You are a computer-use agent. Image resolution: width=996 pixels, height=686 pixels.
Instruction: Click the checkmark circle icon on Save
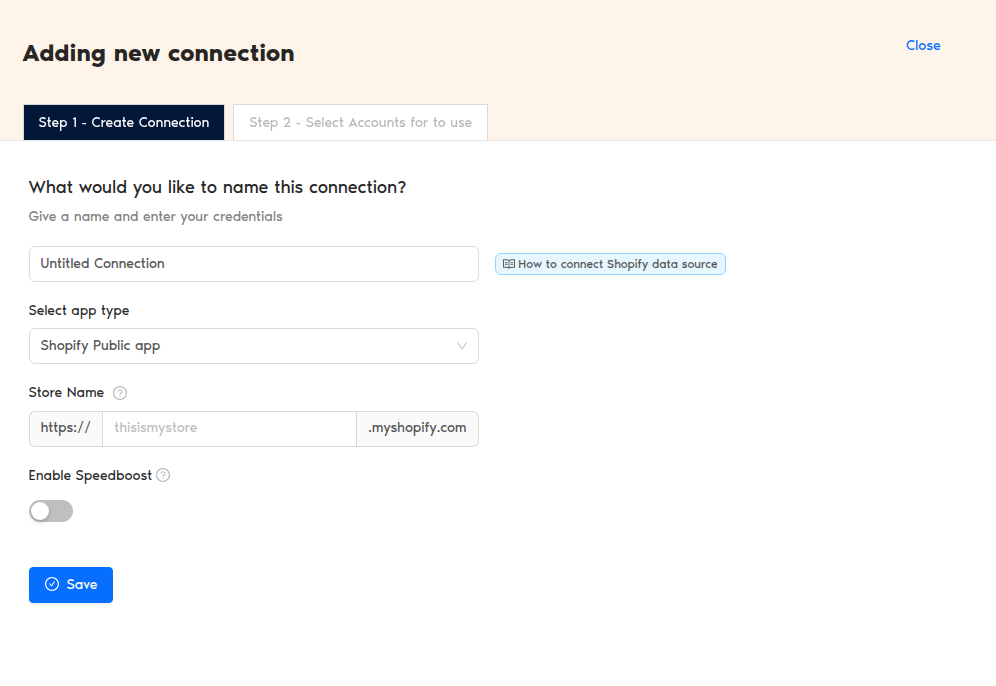pos(52,585)
